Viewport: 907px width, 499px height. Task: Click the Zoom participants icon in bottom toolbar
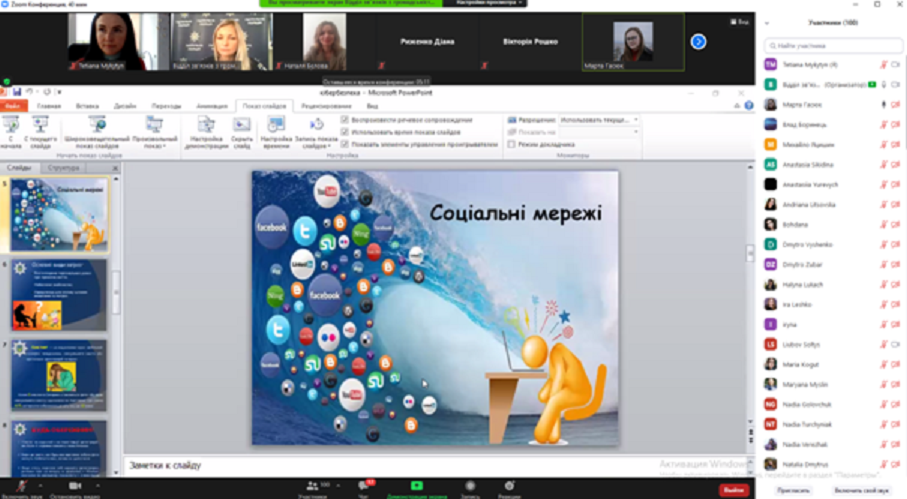[312, 487]
